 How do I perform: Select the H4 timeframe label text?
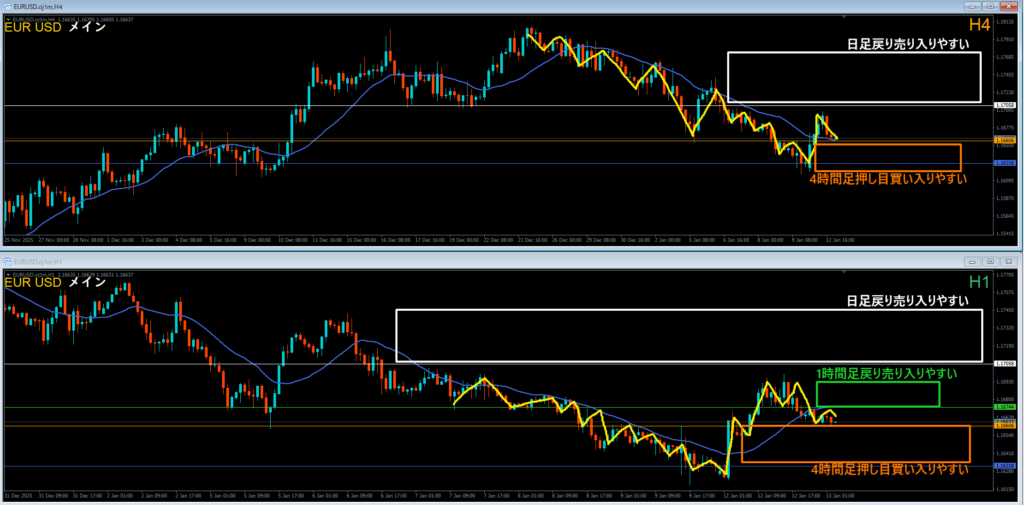tap(979, 25)
